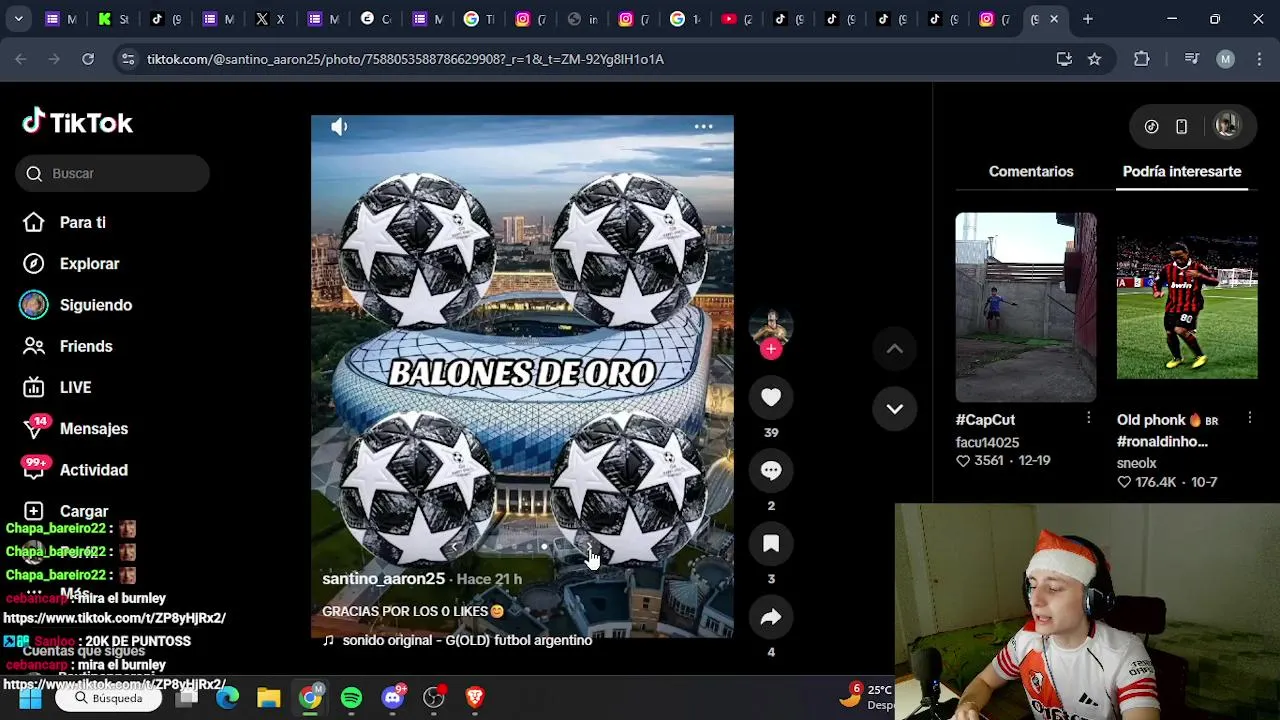Open the santino_aaron25 username link
The width and height of the screenshot is (1280, 720).
click(x=383, y=578)
